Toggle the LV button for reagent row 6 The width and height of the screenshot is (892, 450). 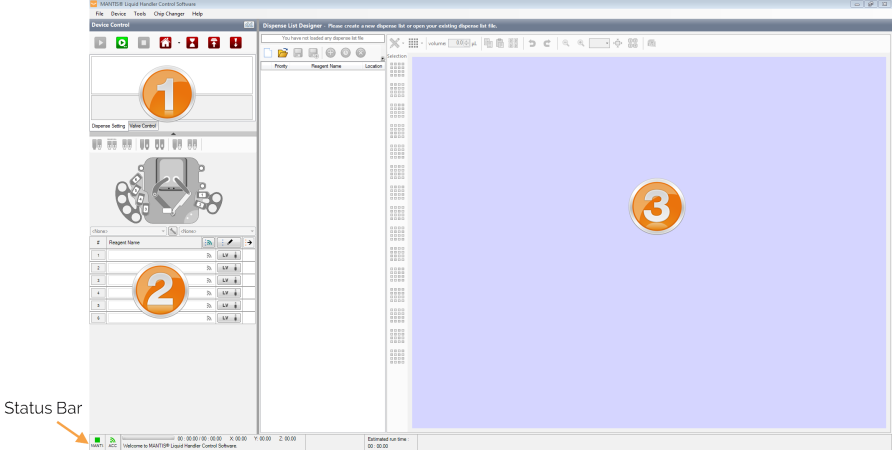point(225,318)
